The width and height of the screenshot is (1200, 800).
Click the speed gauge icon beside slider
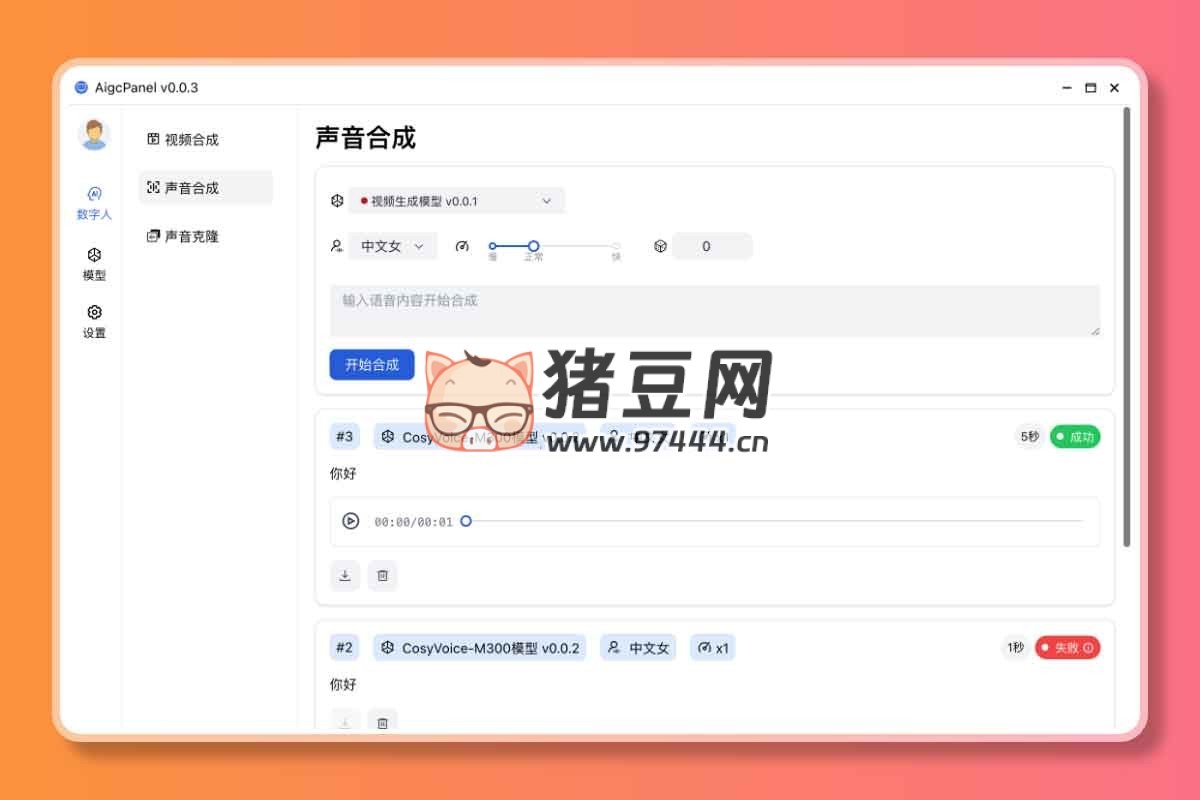click(x=462, y=246)
